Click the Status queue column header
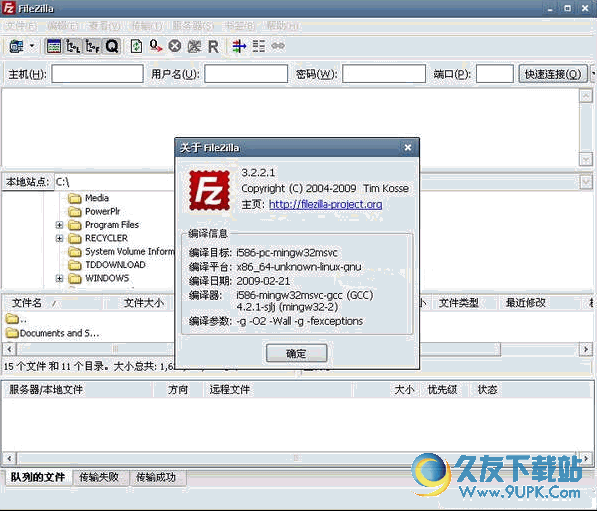The width and height of the screenshot is (597, 511). (488, 390)
